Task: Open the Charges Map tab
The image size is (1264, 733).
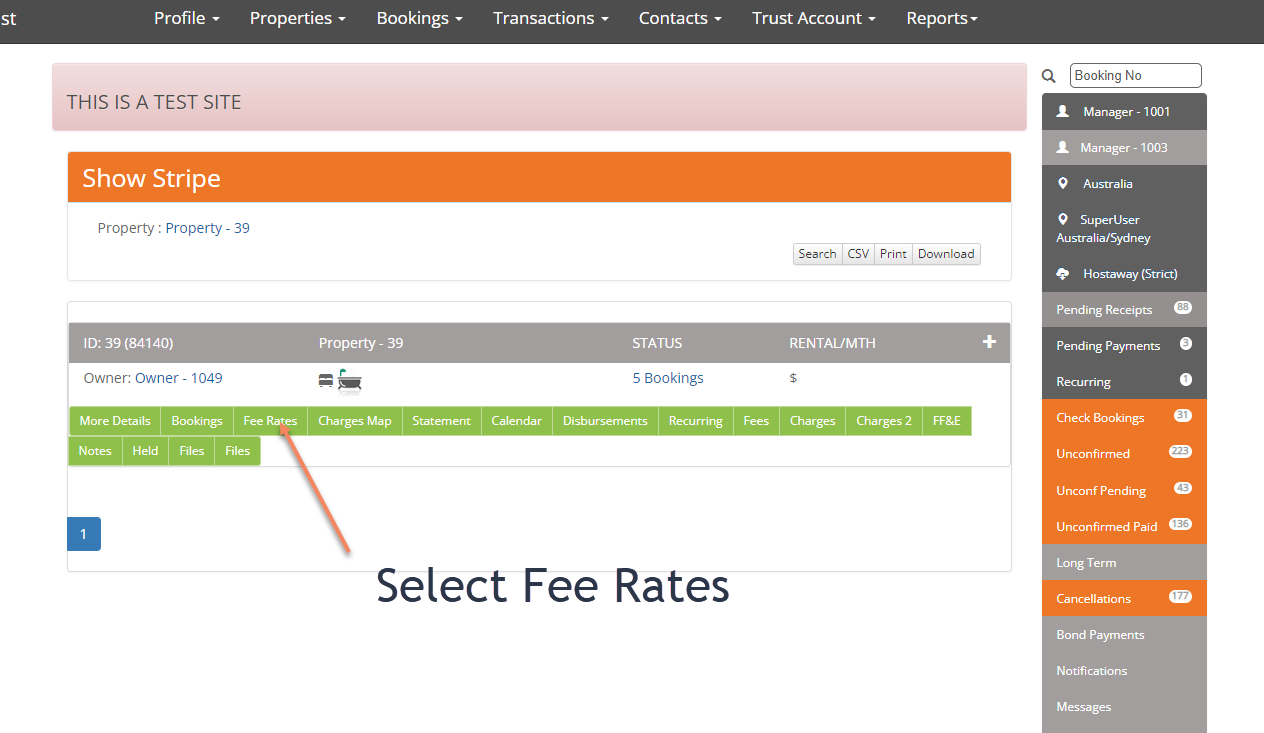Action: 355,421
